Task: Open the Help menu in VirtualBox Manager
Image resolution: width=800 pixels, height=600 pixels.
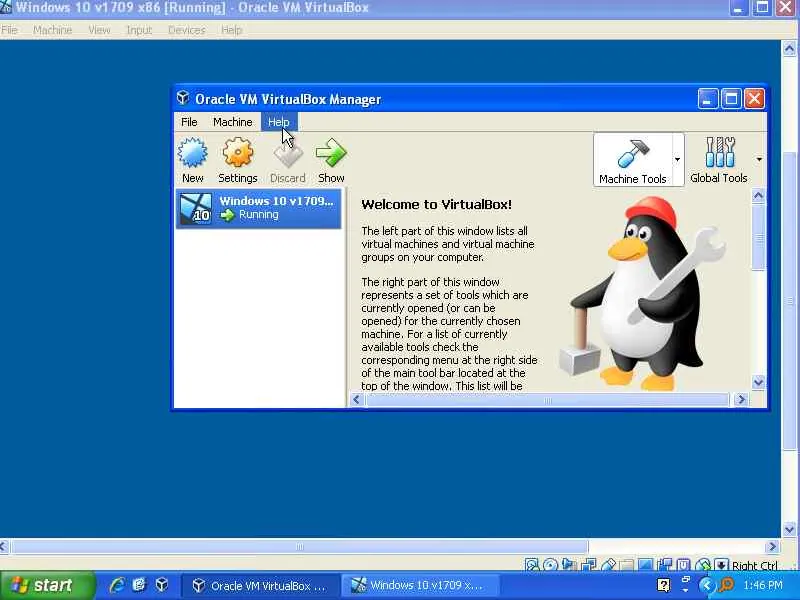Action: click(x=279, y=122)
